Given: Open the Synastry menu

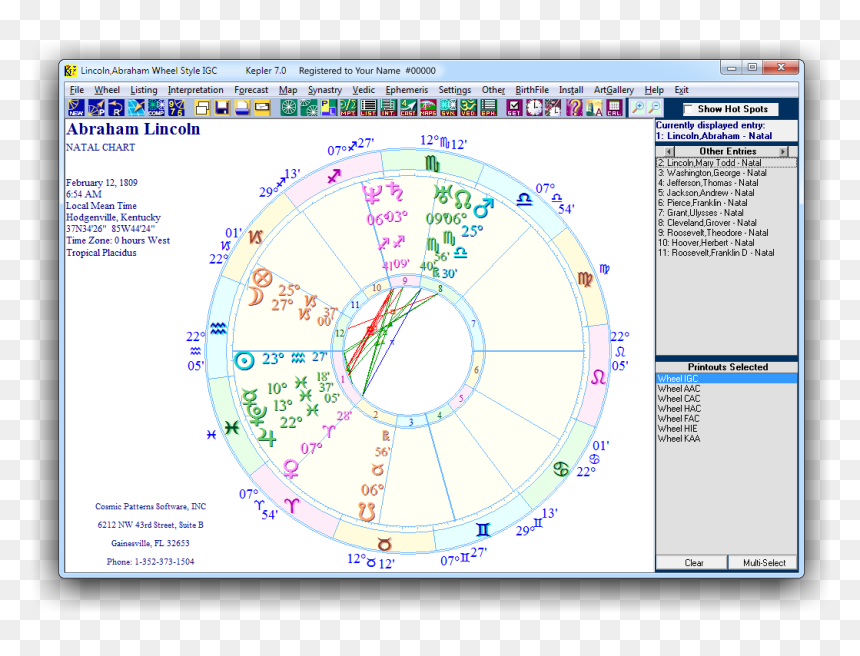Looking at the screenshot, I should [325, 90].
